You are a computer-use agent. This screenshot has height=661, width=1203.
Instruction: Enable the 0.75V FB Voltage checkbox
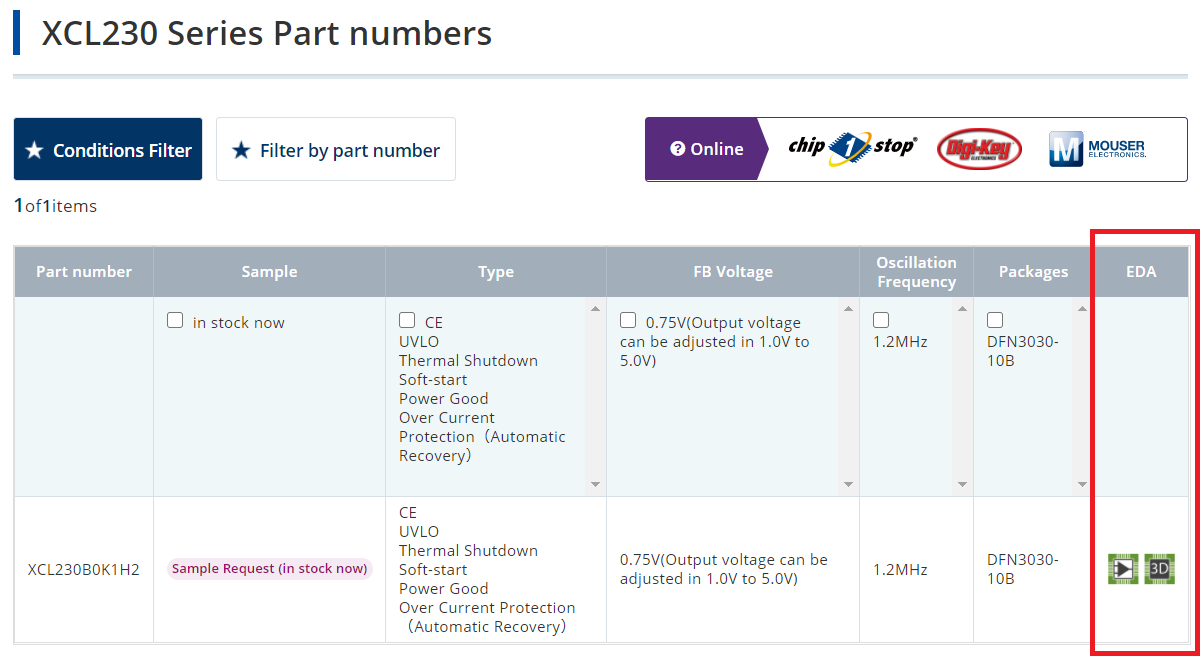(628, 321)
